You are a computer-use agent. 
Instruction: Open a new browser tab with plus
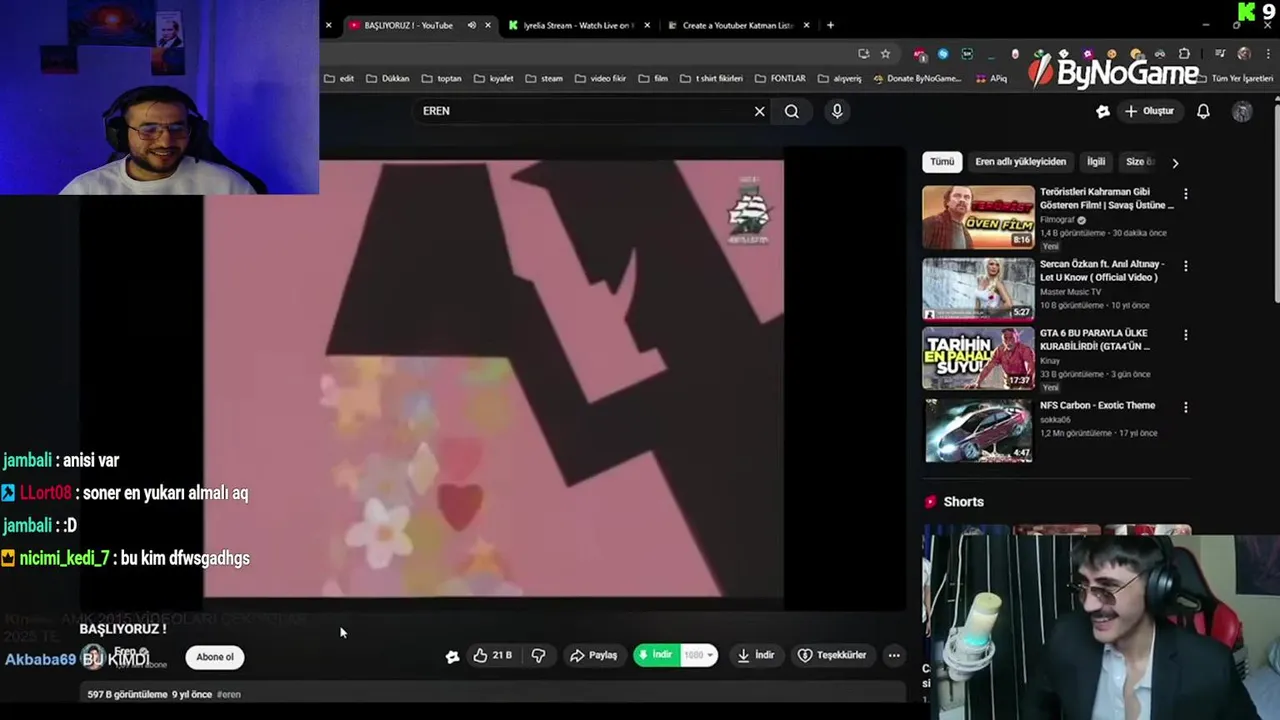click(830, 25)
